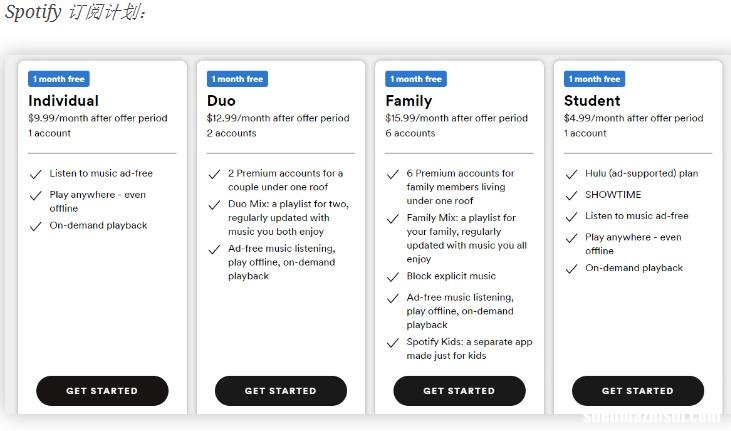The width and height of the screenshot is (731, 431).
Task: Select the Family plan heading
Action: coord(409,101)
